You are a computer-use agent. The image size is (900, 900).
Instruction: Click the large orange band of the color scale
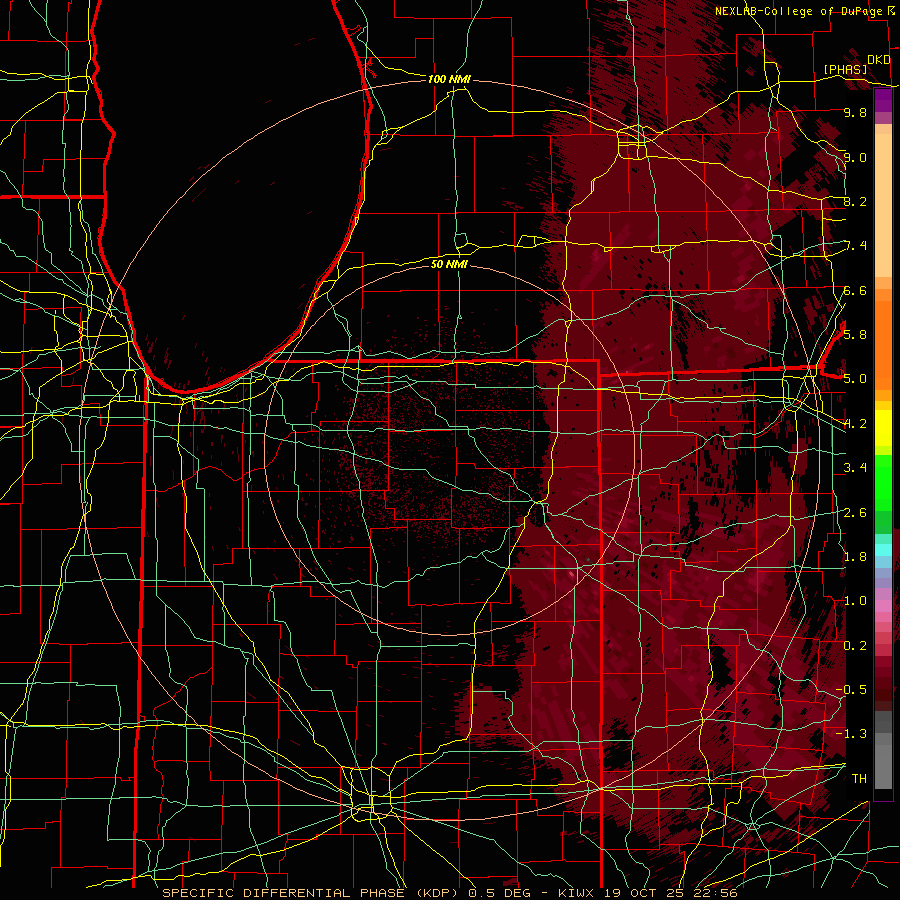point(883,346)
